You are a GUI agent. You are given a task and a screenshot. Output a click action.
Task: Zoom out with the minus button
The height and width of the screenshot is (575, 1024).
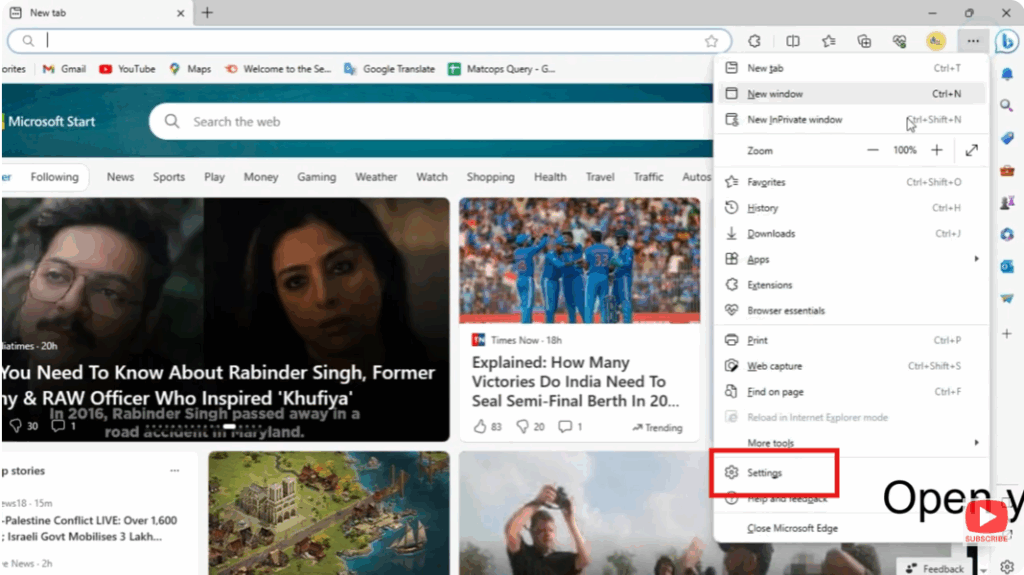pos(873,150)
